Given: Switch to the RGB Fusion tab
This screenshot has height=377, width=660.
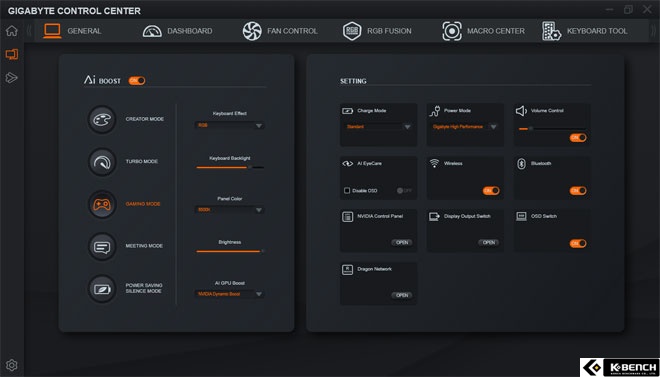Looking at the screenshot, I should pyautogui.click(x=377, y=31).
